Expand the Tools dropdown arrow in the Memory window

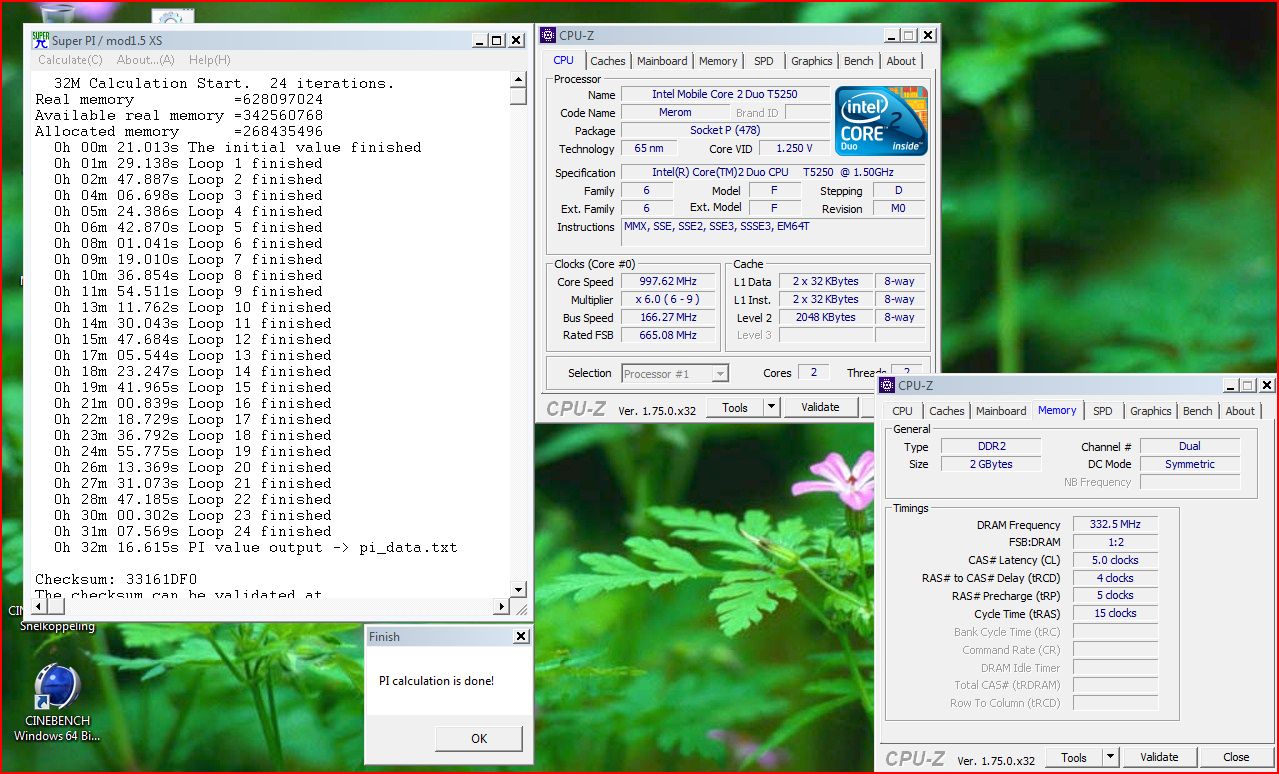1110,757
